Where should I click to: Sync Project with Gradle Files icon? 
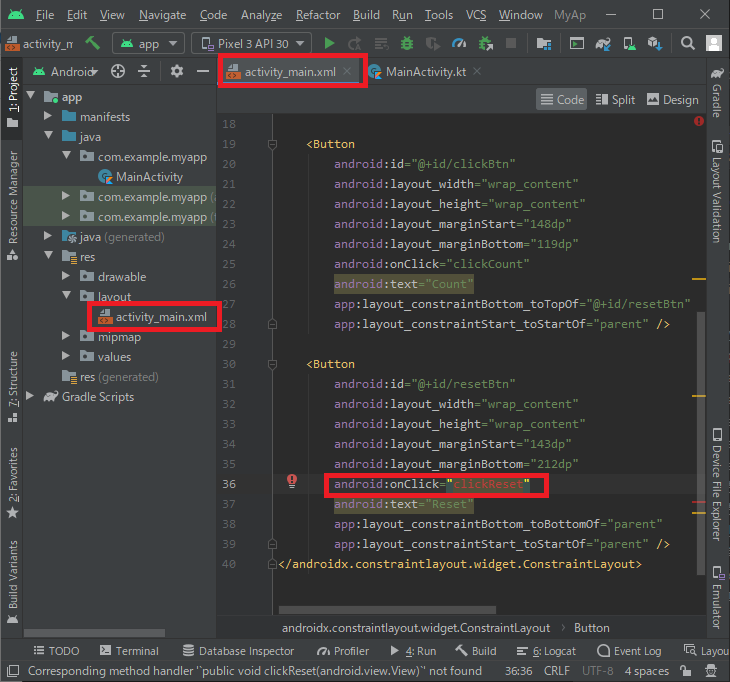[x=603, y=43]
